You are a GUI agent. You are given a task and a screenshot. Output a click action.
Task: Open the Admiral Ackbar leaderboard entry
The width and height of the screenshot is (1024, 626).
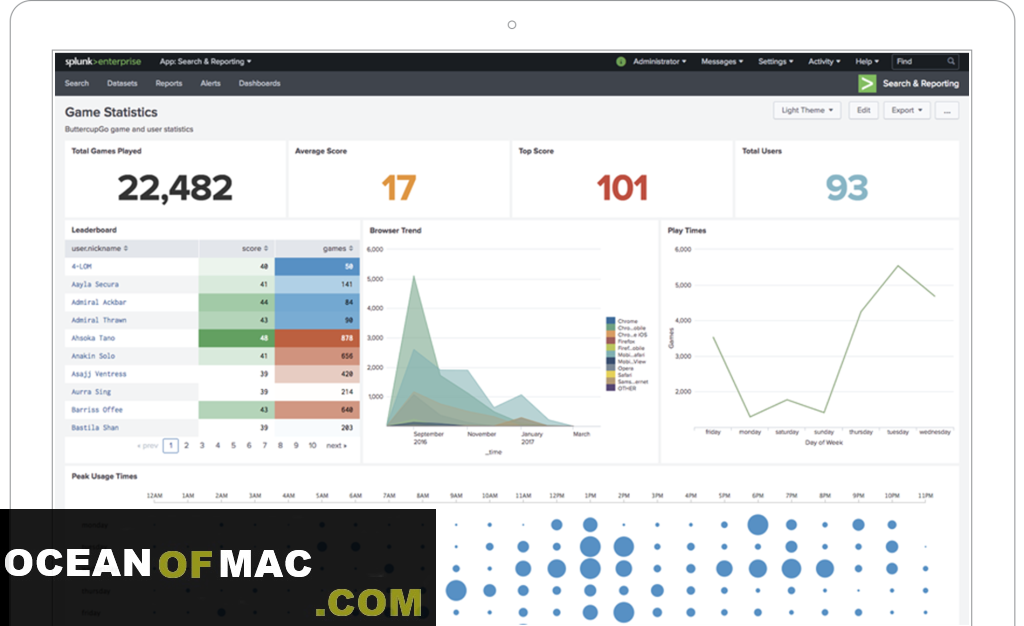point(99,302)
